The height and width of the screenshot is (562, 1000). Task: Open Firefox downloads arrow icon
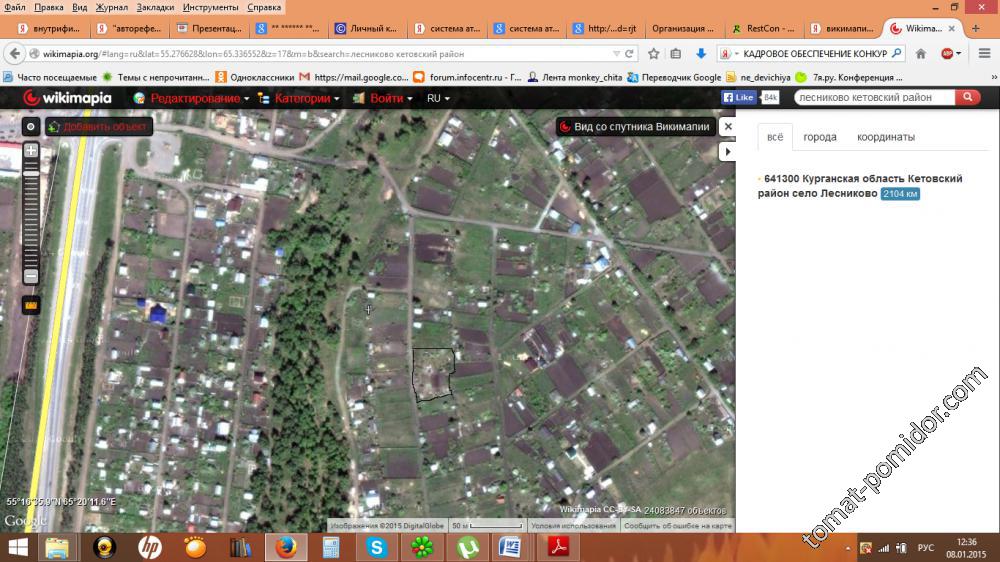(701, 53)
